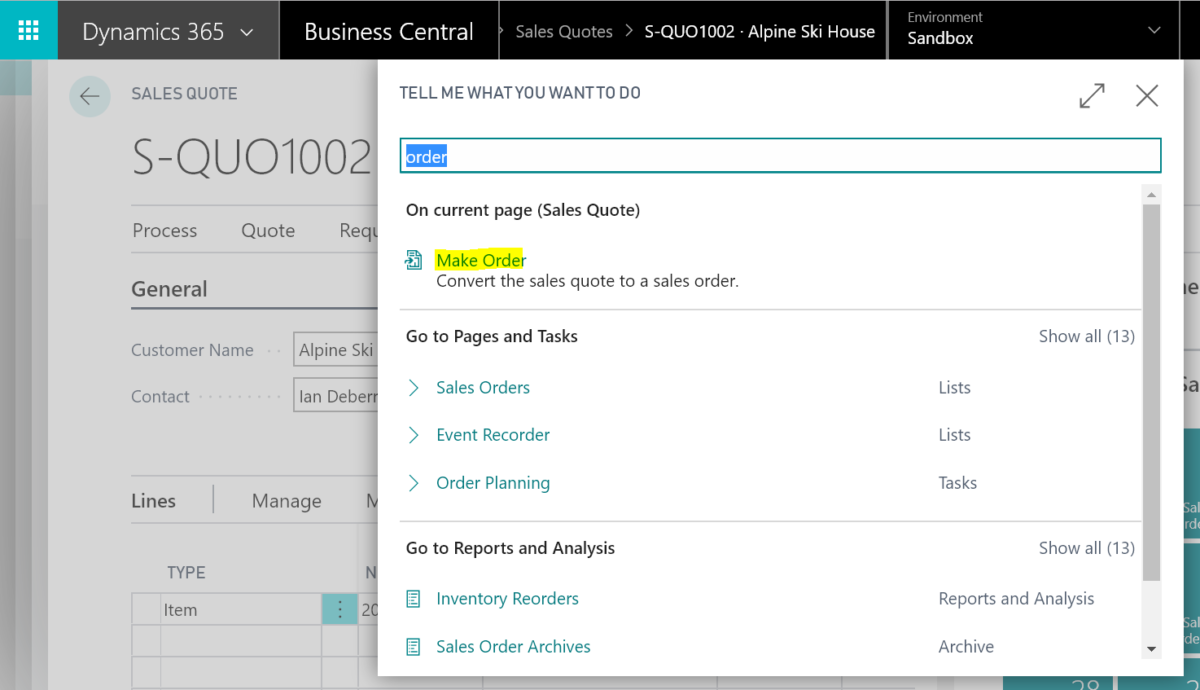
Task: Open Sales Order Archives
Action: click(x=513, y=647)
